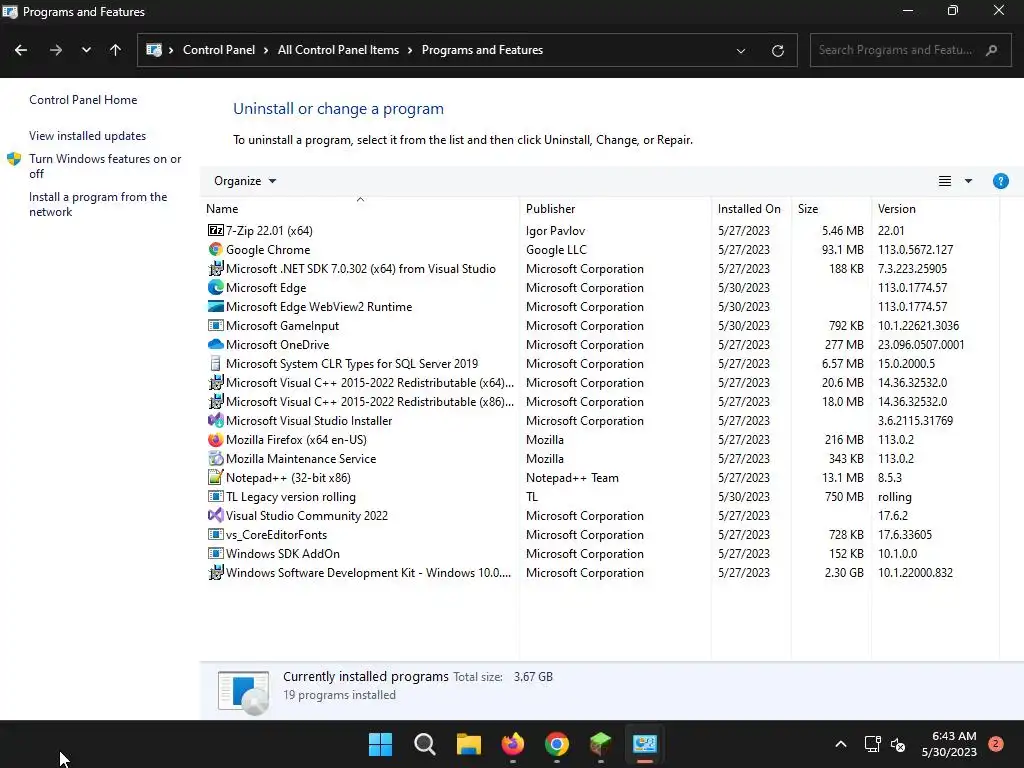Go up one level with up arrow
1024x768 pixels.
[116, 50]
